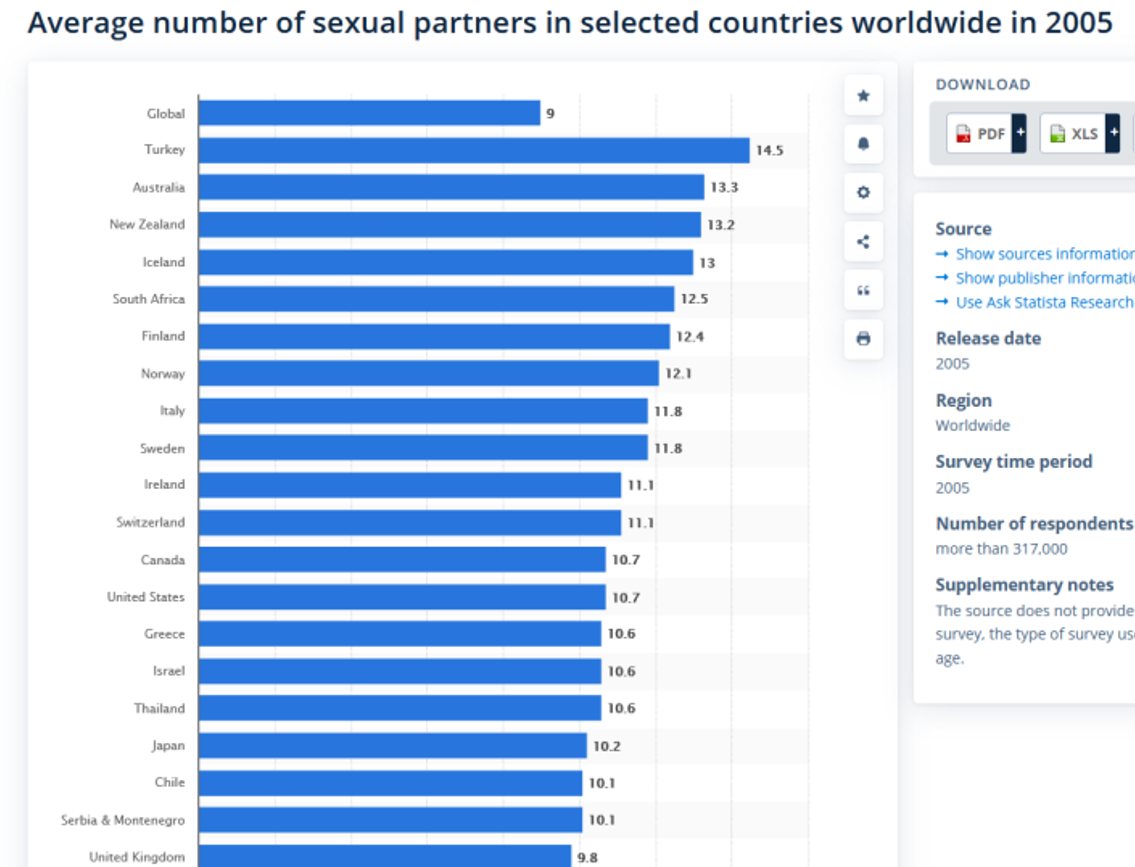Click the print icon
The image size is (1135, 867).
coord(863,339)
